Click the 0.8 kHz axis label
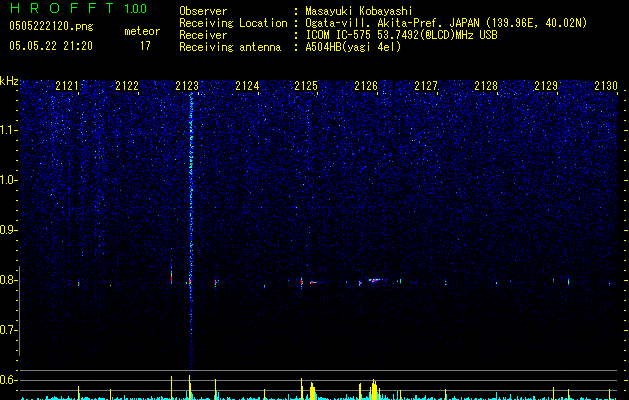629x400 pixels. pos(8,280)
